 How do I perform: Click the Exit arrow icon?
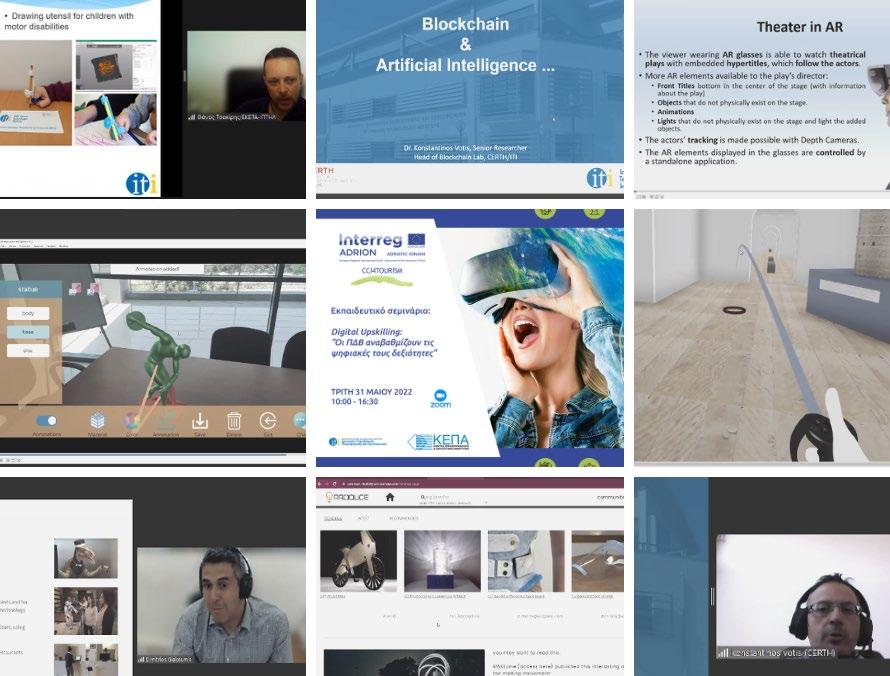tap(268, 421)
